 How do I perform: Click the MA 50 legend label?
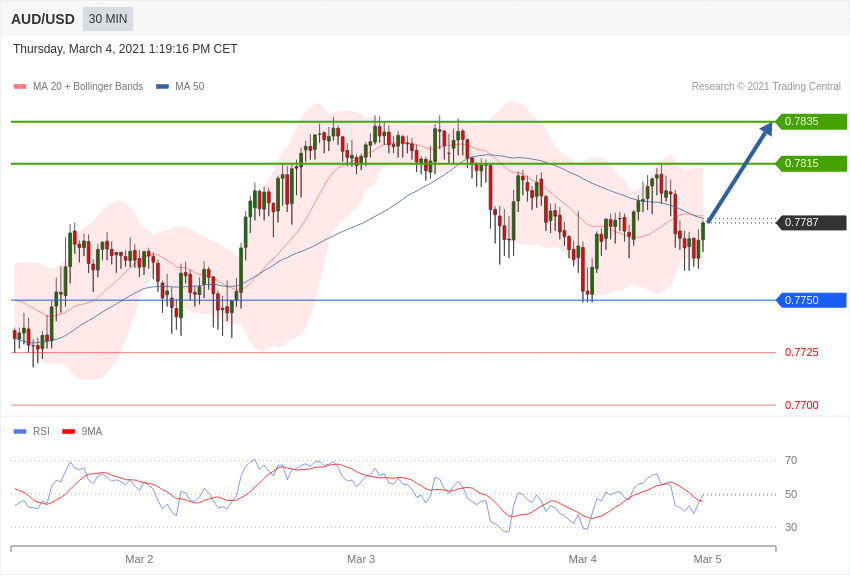[190, 87]
